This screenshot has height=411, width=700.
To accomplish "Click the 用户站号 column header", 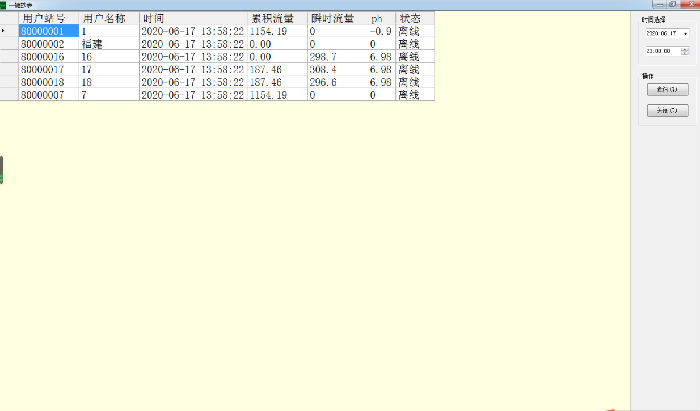I will click(x=48, y=19).
